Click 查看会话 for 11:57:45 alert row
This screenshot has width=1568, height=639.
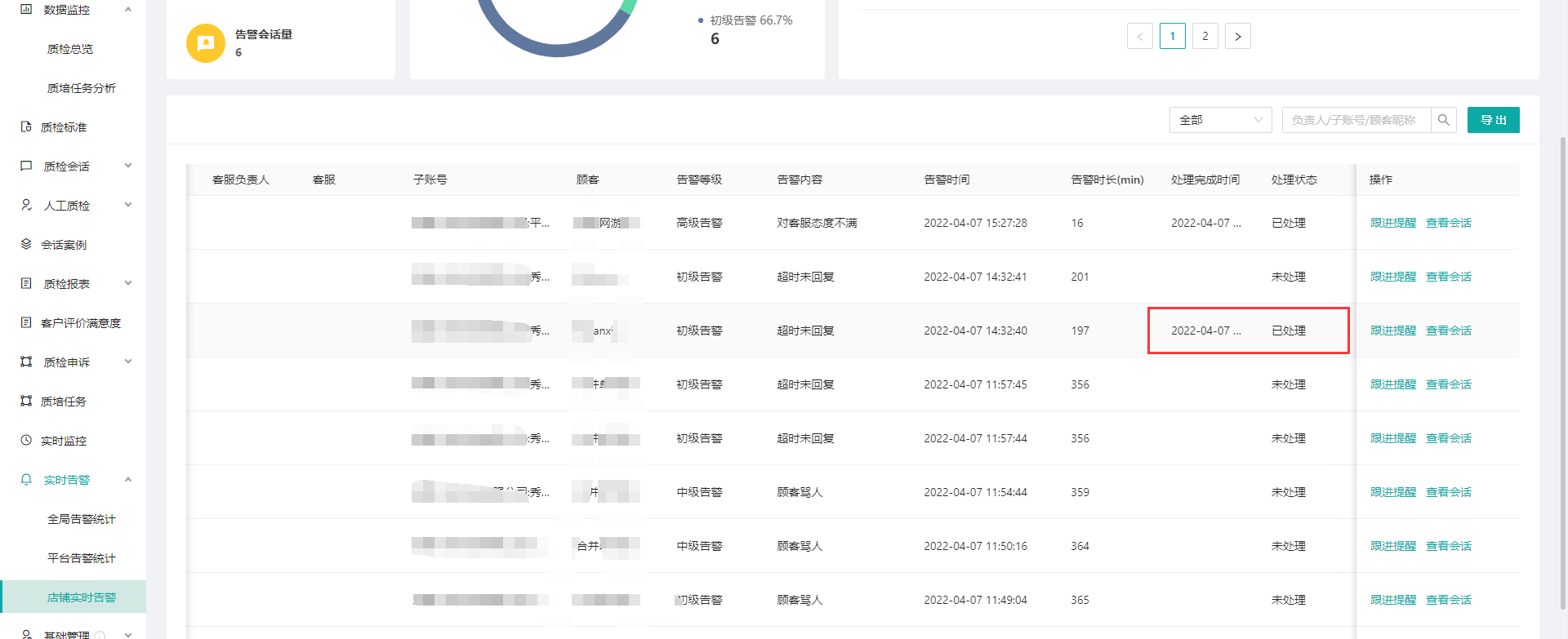pos(1449,384)
